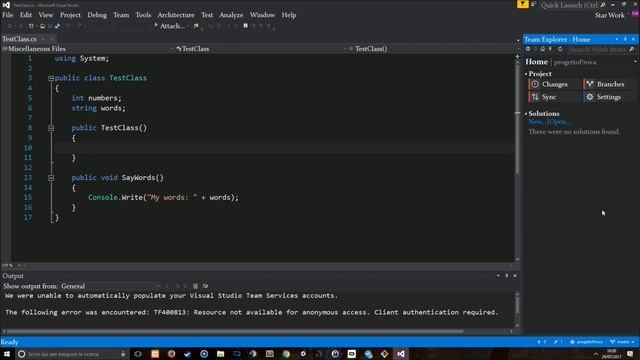Click in the Search Work Items field
The width and height of the screenshot is (640, 360).
pos(598,49)
